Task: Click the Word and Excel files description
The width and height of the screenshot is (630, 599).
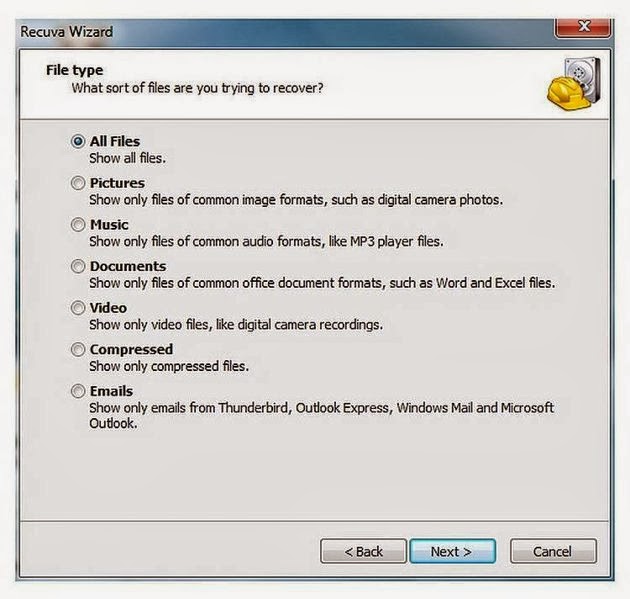Action: pyautogui.click(x=322, y=283)
